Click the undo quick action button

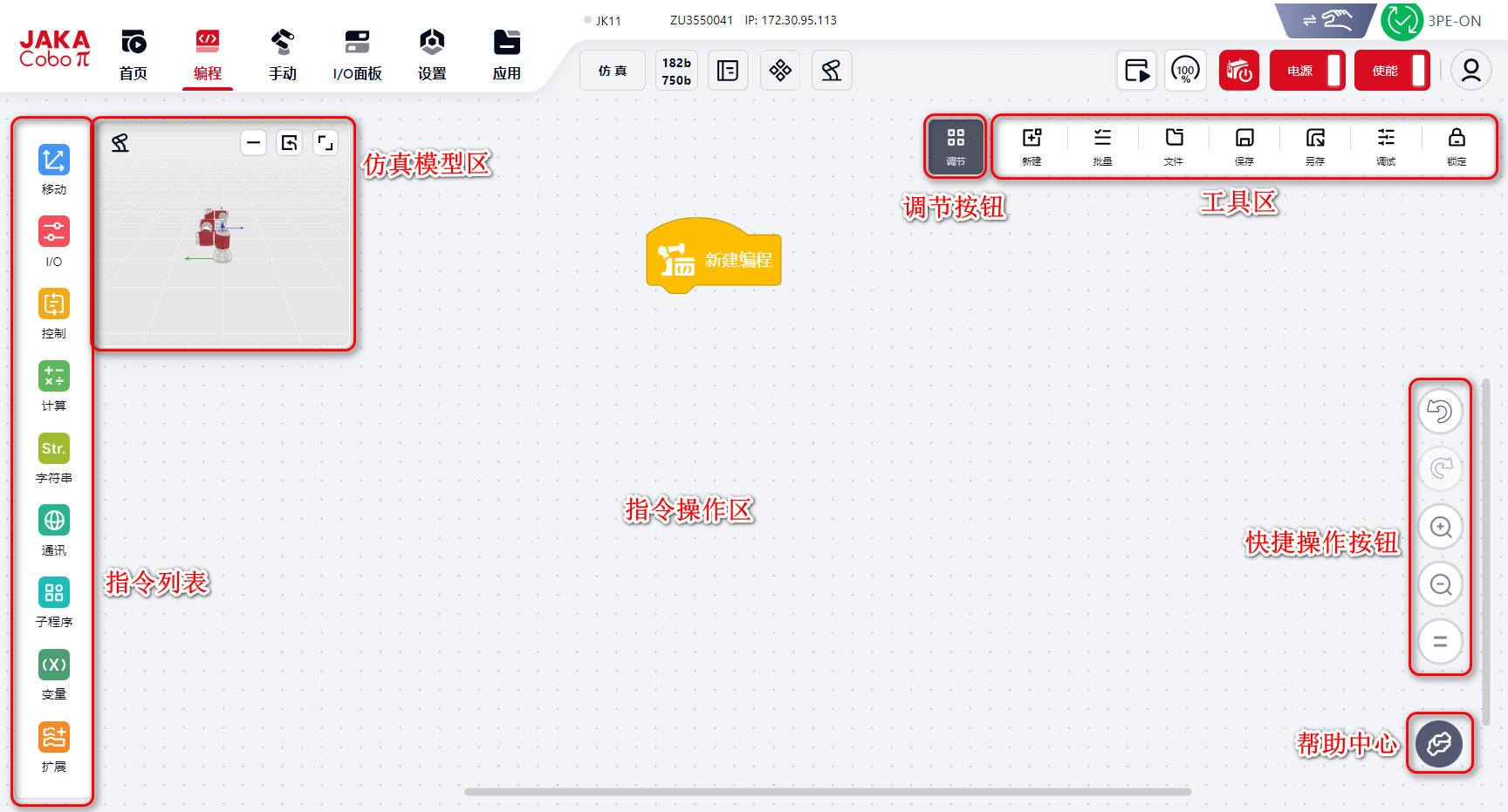(1440, 411)
